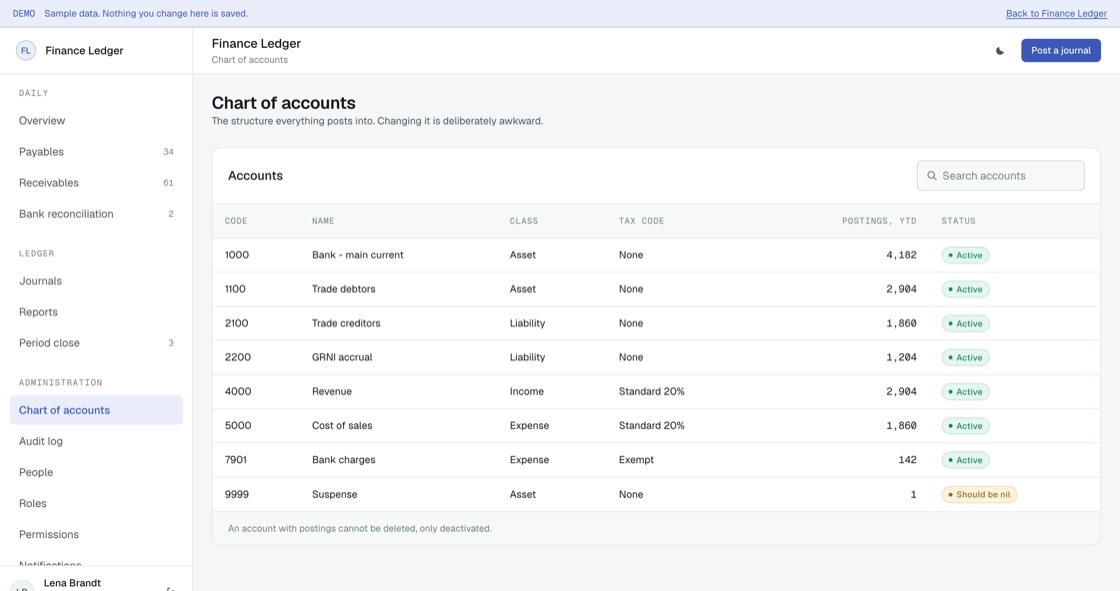Go to Period close
Image resolution: width=1120 pixels, height=591 pixels.
pos(96,343)
